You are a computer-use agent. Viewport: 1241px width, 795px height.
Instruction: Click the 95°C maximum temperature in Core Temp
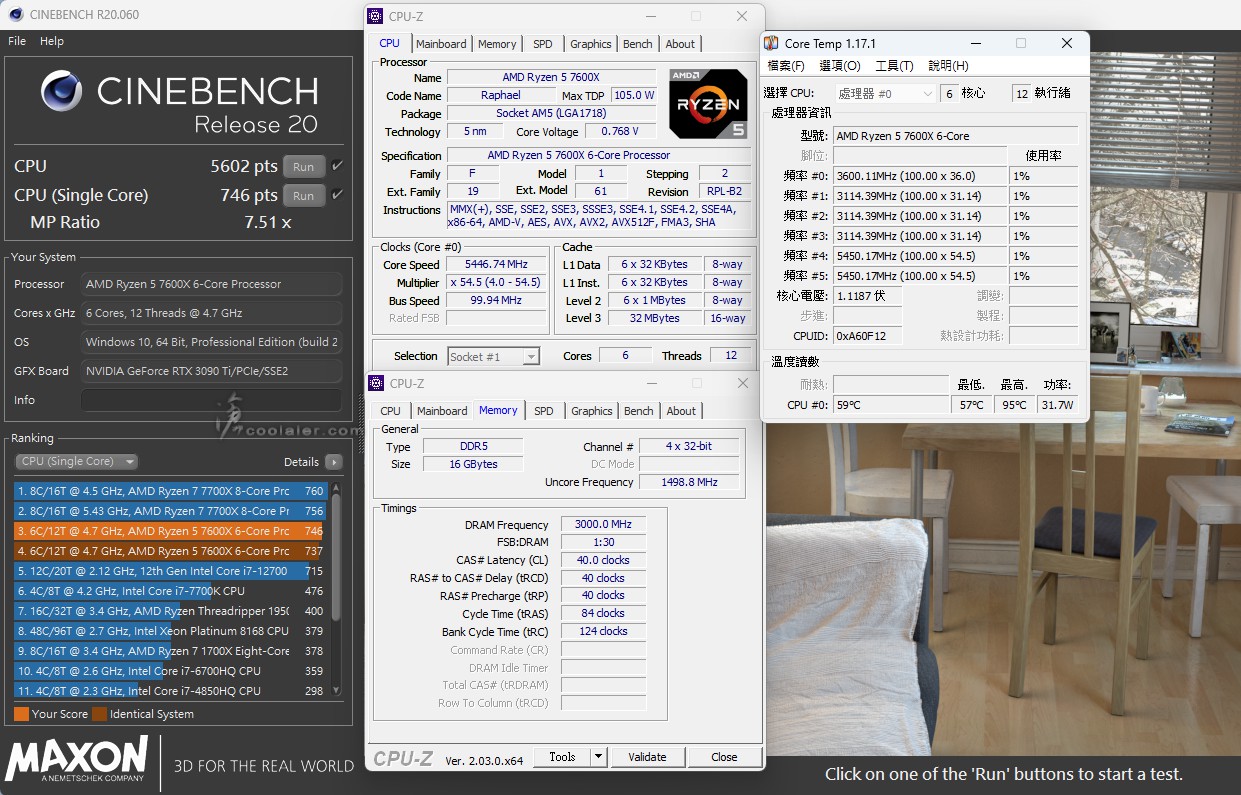[x=1014, y=405]
